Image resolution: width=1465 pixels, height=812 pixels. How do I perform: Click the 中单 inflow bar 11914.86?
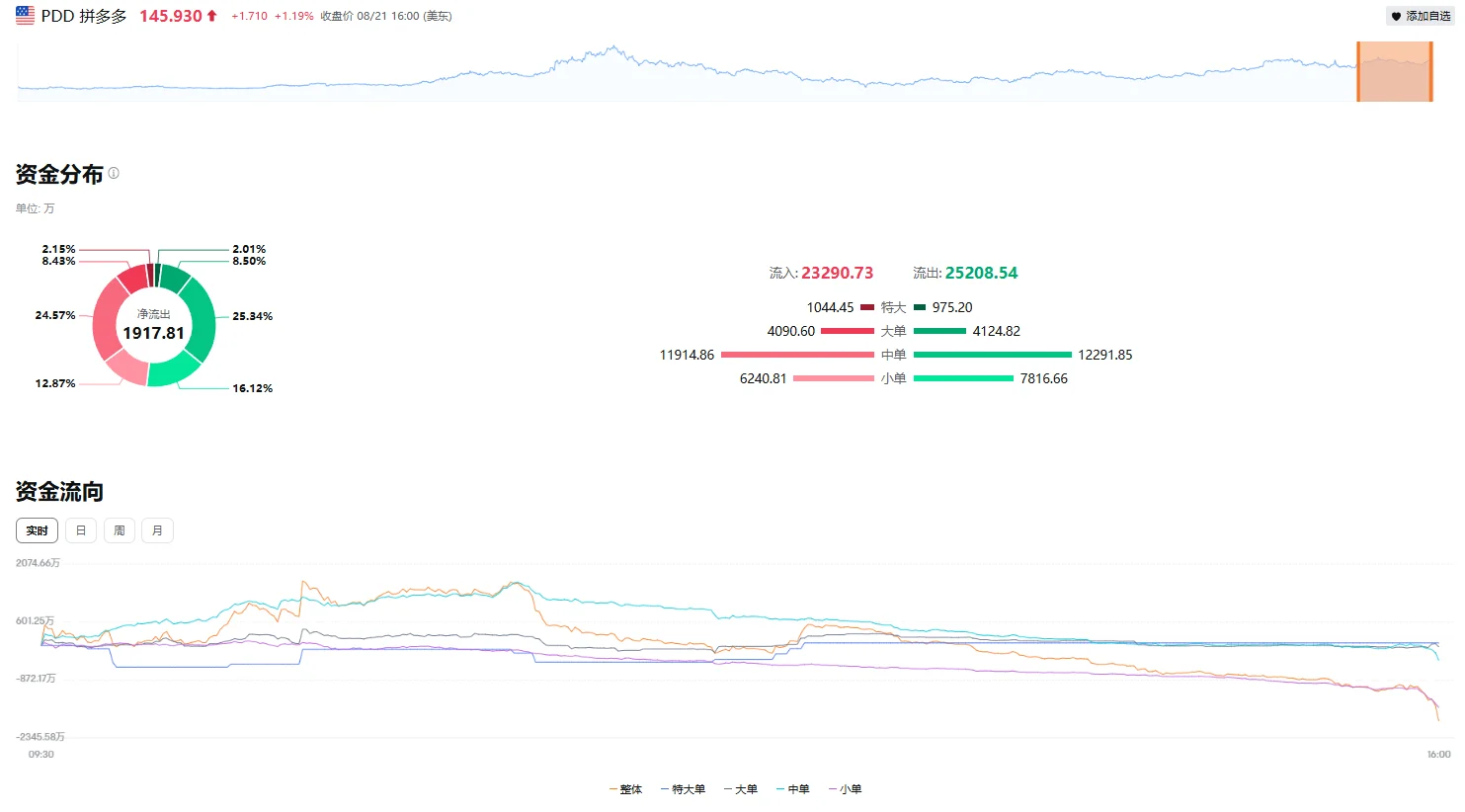(797, 355)
